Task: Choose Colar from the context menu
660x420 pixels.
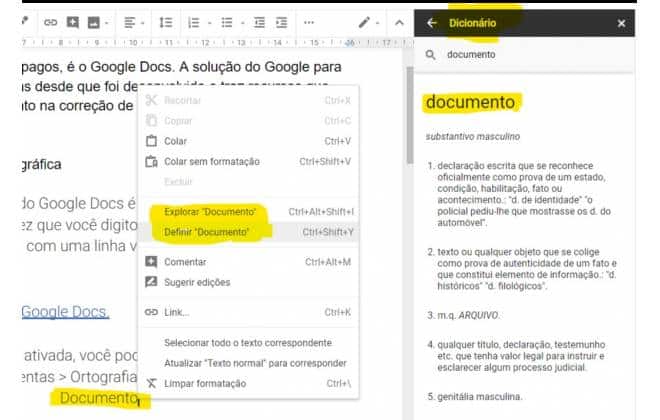Action: tap(248, 141)
